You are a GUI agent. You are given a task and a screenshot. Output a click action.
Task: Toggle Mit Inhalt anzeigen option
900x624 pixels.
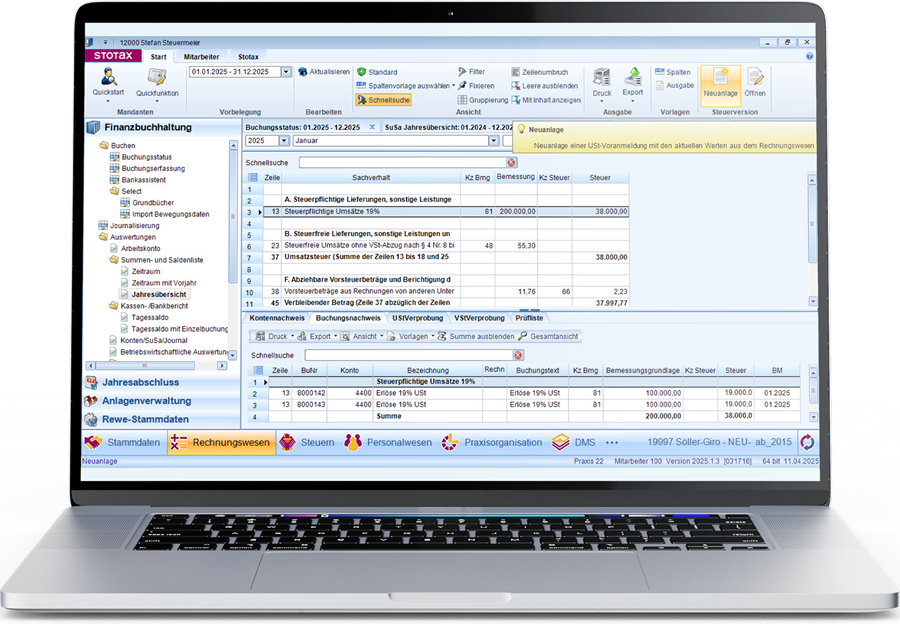click(546, 100)
